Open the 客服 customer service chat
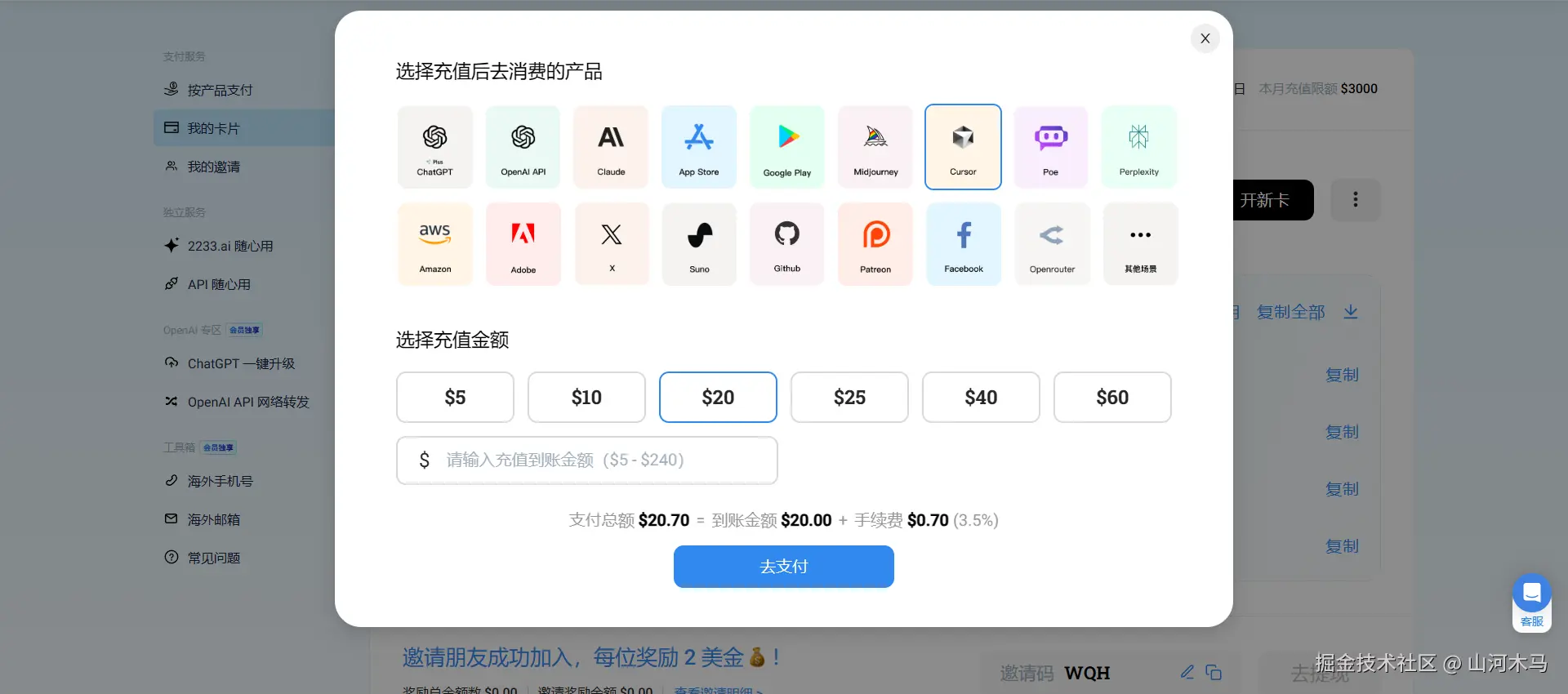1568x694 pixels. pos(1532,603)
